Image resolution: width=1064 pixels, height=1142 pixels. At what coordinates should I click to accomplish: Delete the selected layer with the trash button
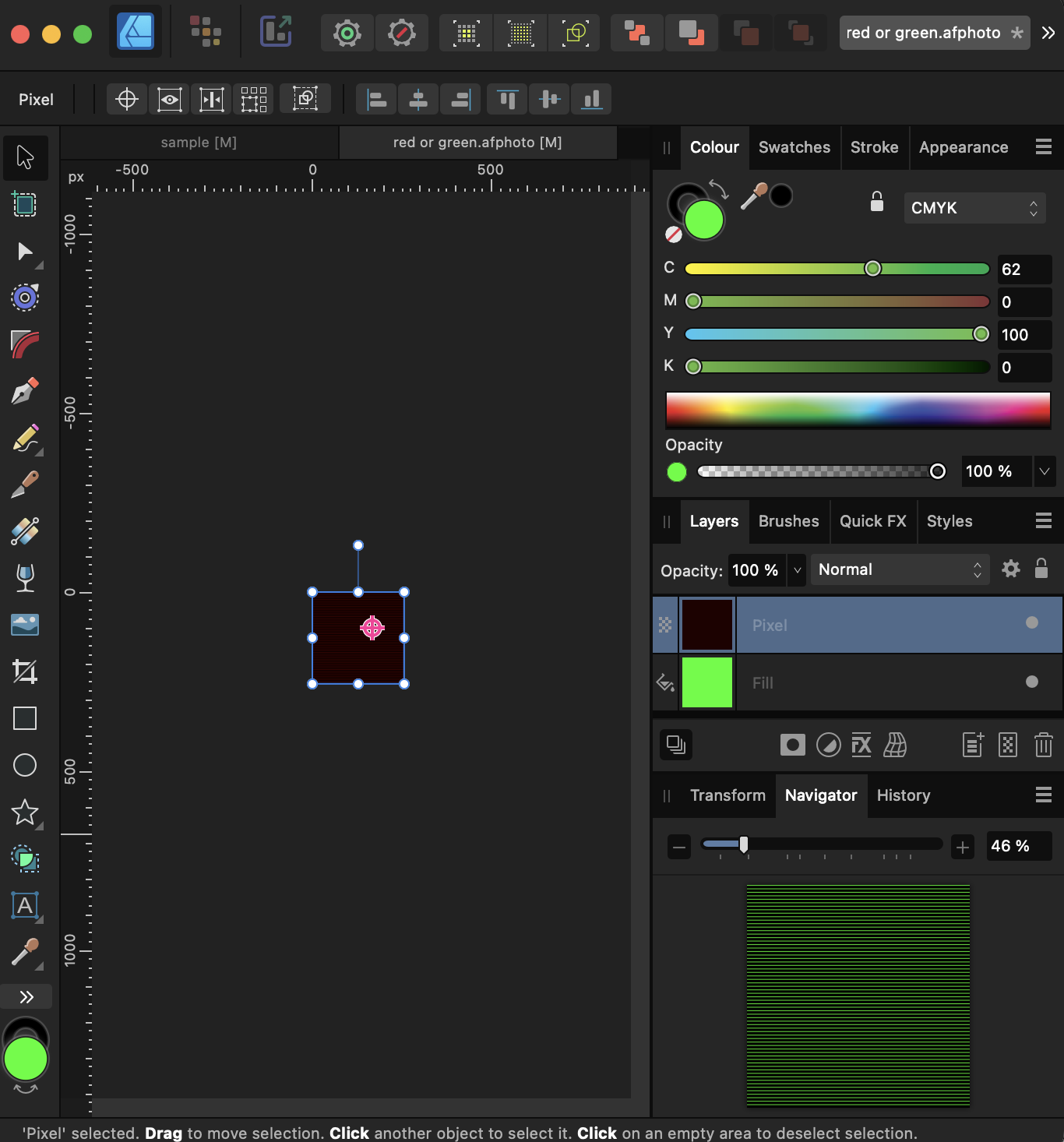click(x=1044, y=745)
